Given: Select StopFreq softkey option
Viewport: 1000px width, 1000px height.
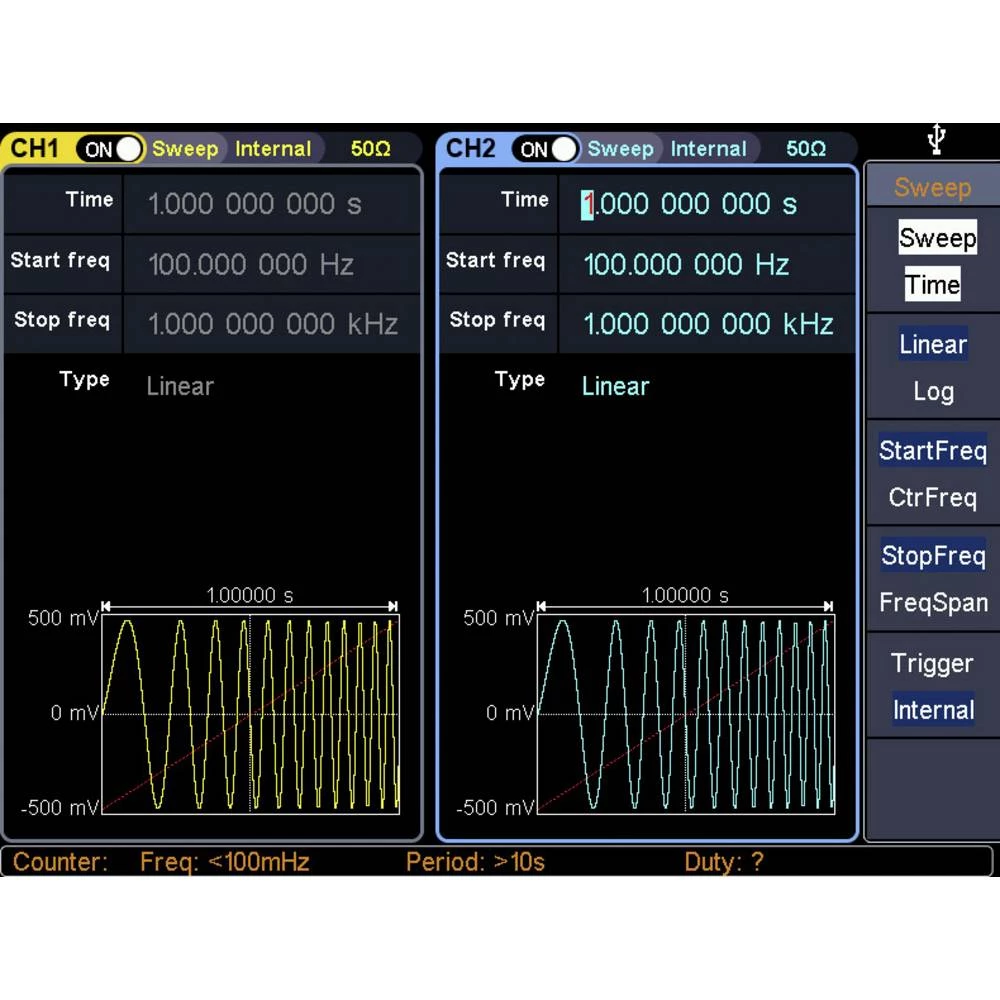Looking at the screenshot, I should [932, 556].
